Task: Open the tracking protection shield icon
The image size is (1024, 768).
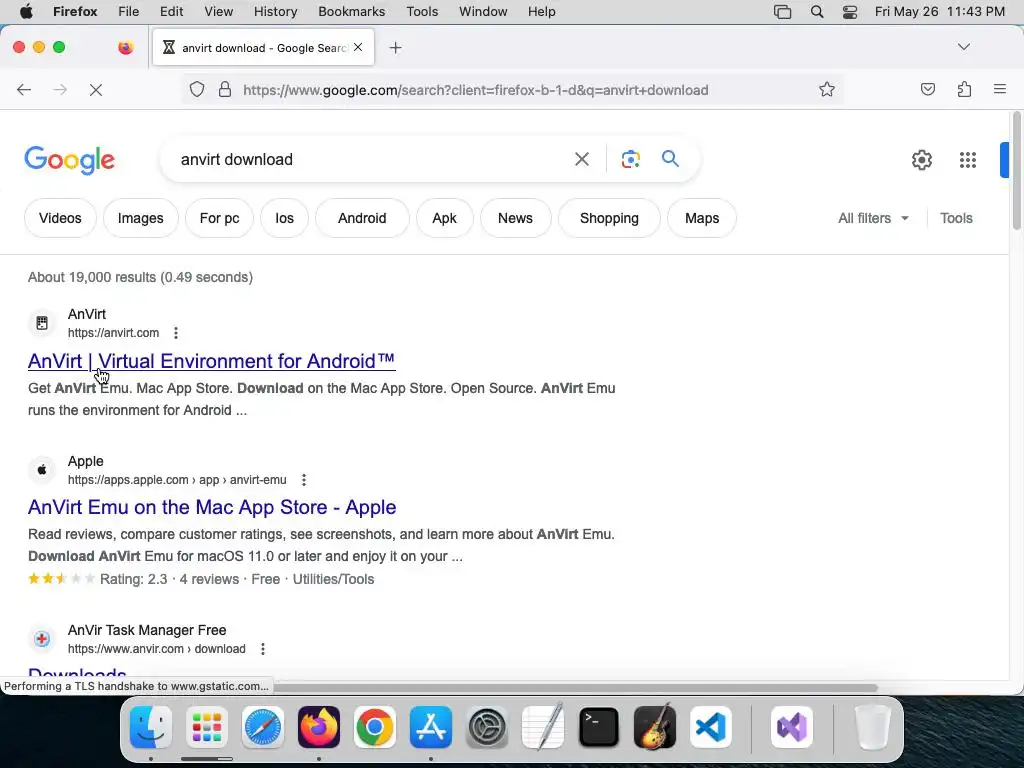Action: [x=197, y=89]
